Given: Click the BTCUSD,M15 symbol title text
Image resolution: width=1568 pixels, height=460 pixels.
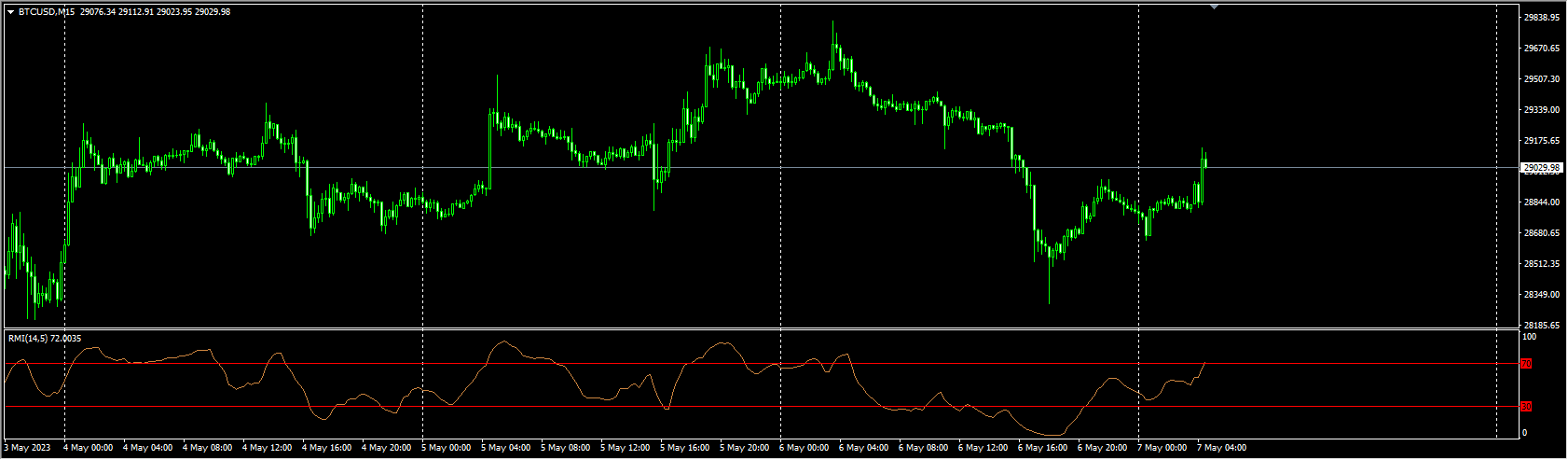Looking at the screenshot, I should 48,12.
